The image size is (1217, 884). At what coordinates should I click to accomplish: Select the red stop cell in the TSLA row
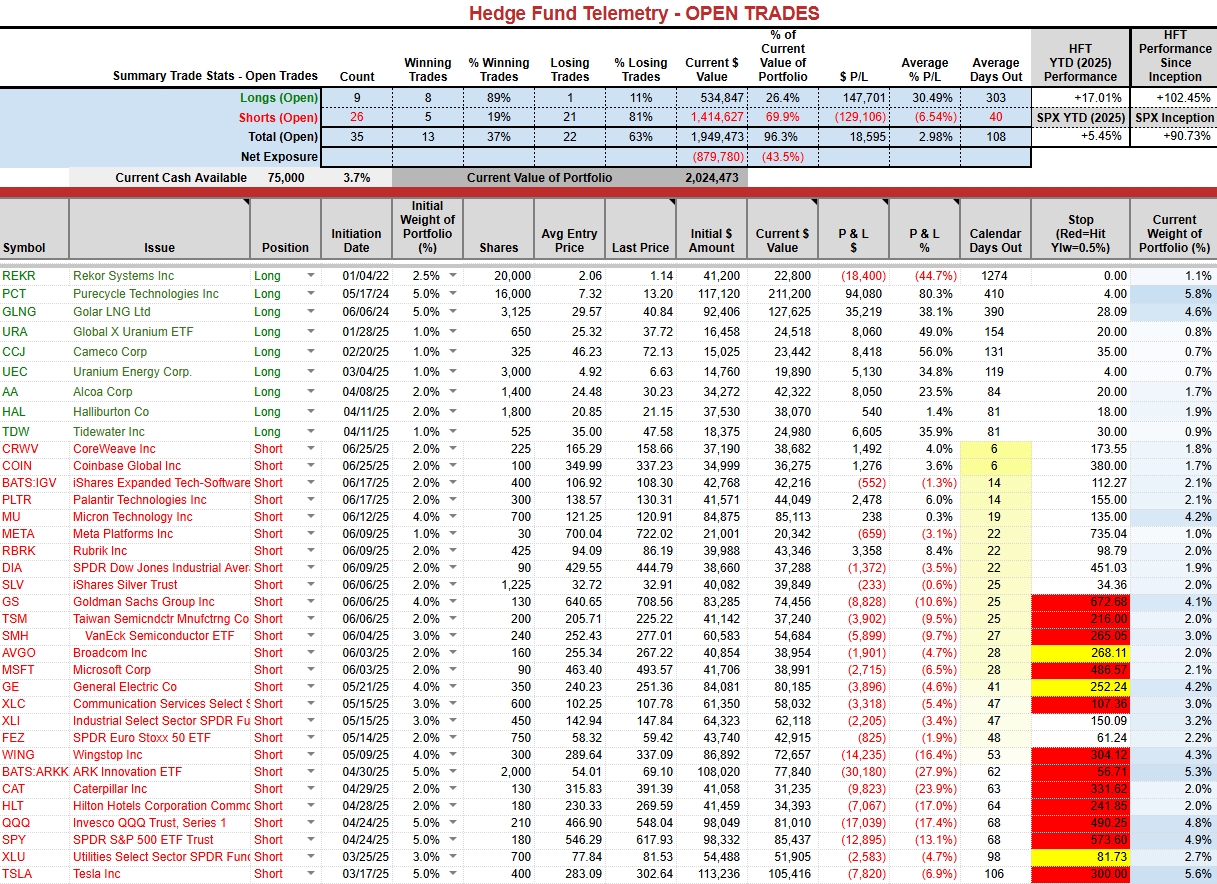1080,874
